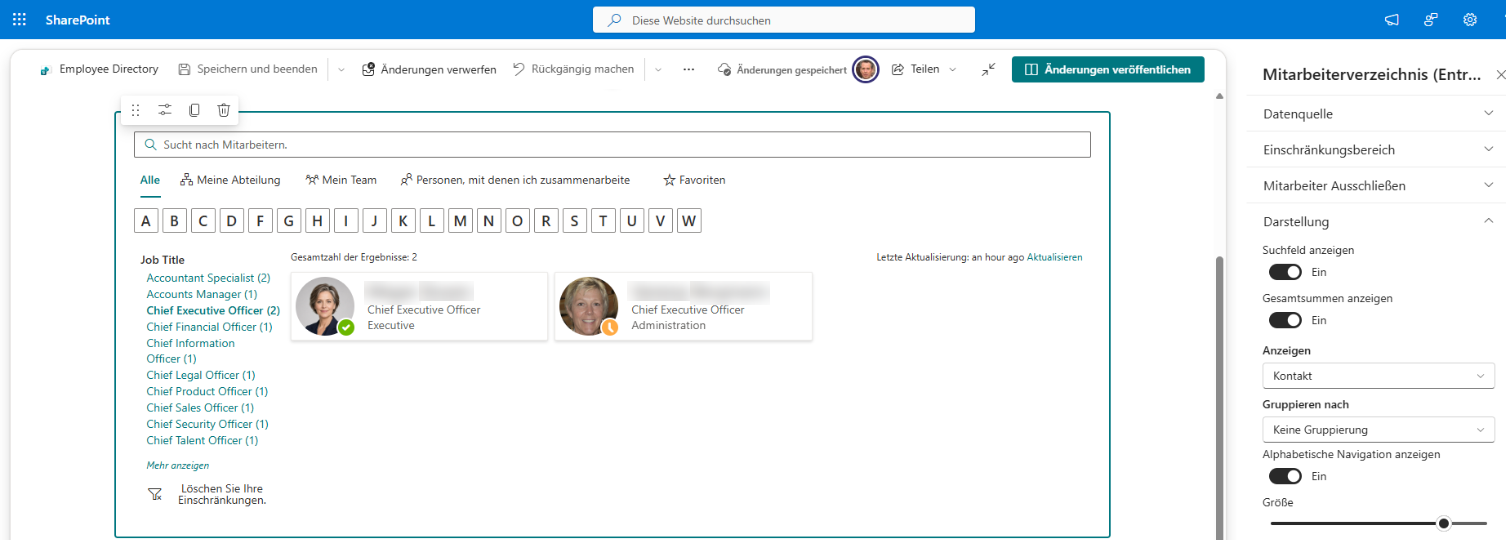Click Löschen Sie Ihre Einschränkungen text
Screen dimensions: 1506x540
pos(222,494)
